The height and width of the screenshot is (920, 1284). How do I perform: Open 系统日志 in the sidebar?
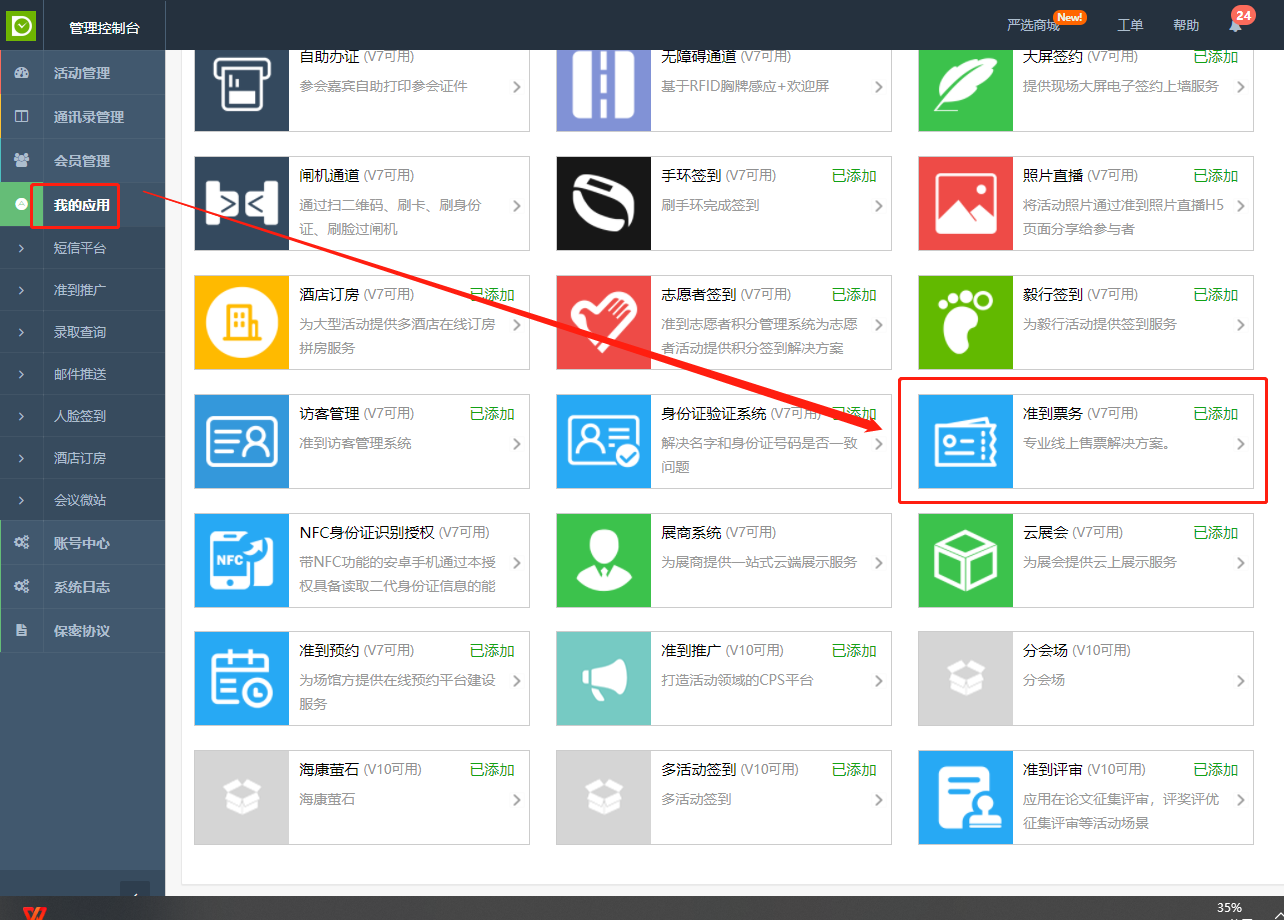[x=82, y=587]
